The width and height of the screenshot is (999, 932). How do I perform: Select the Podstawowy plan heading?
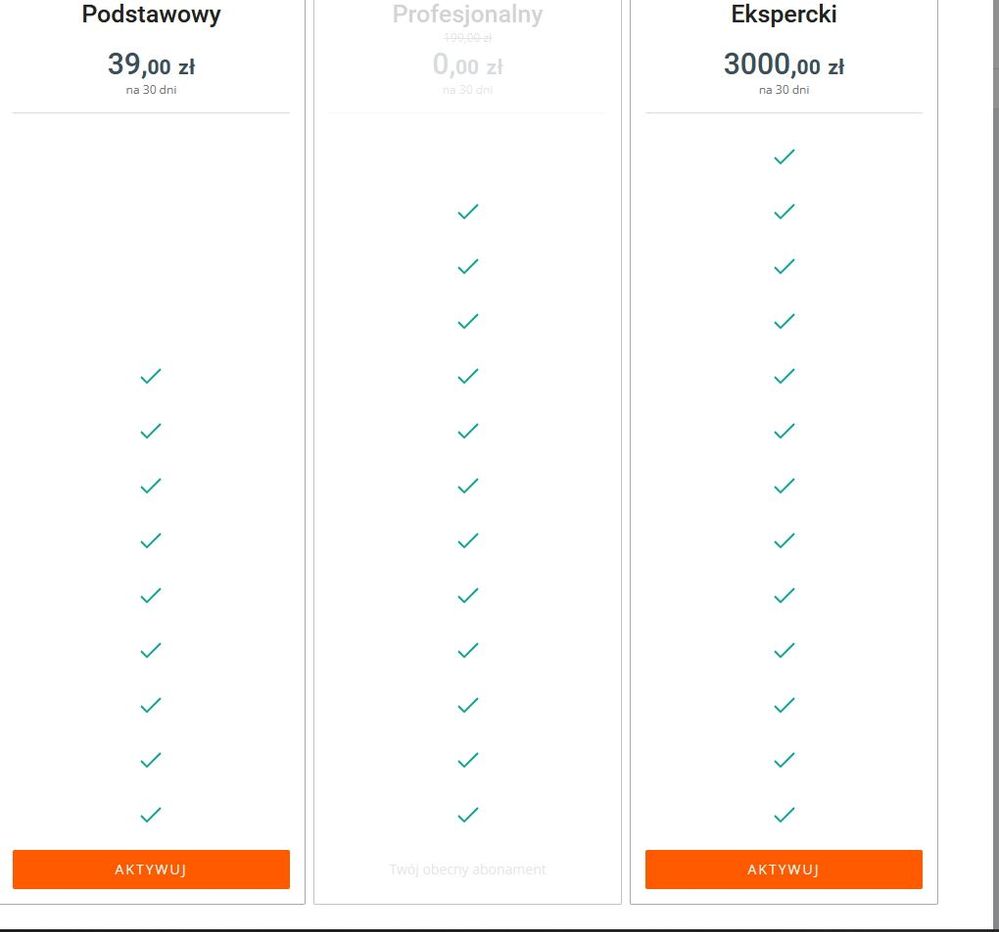coord(151,14)
